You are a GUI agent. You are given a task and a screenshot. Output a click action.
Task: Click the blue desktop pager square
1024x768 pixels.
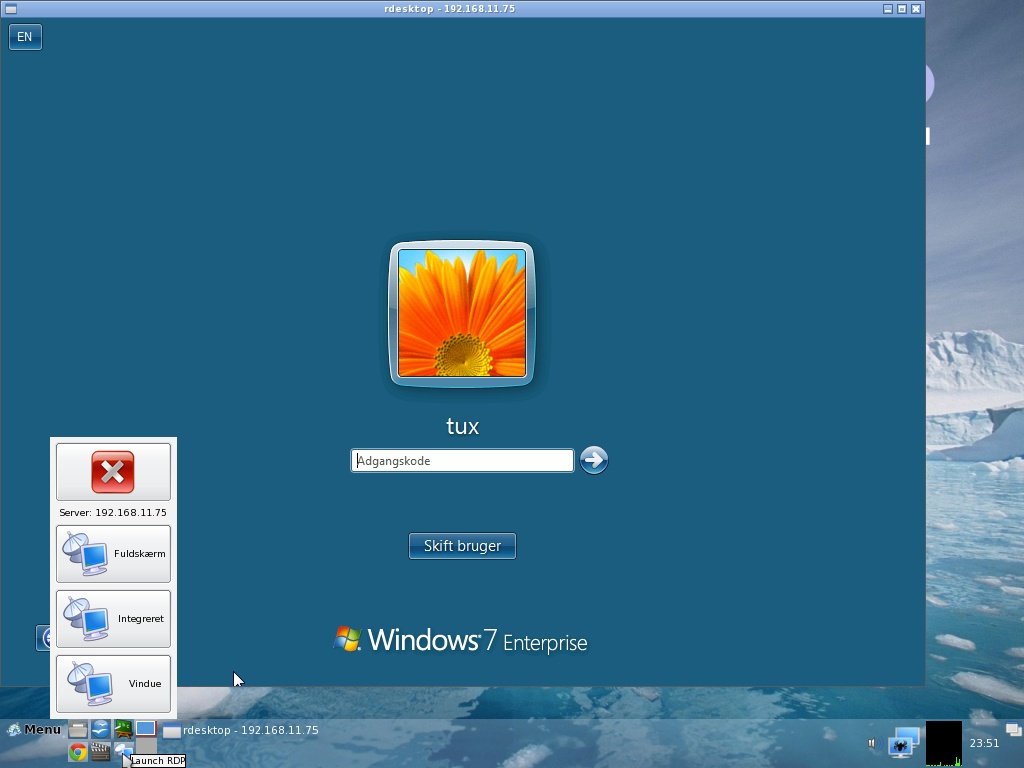pyautogui.click(x=146, y=728)
